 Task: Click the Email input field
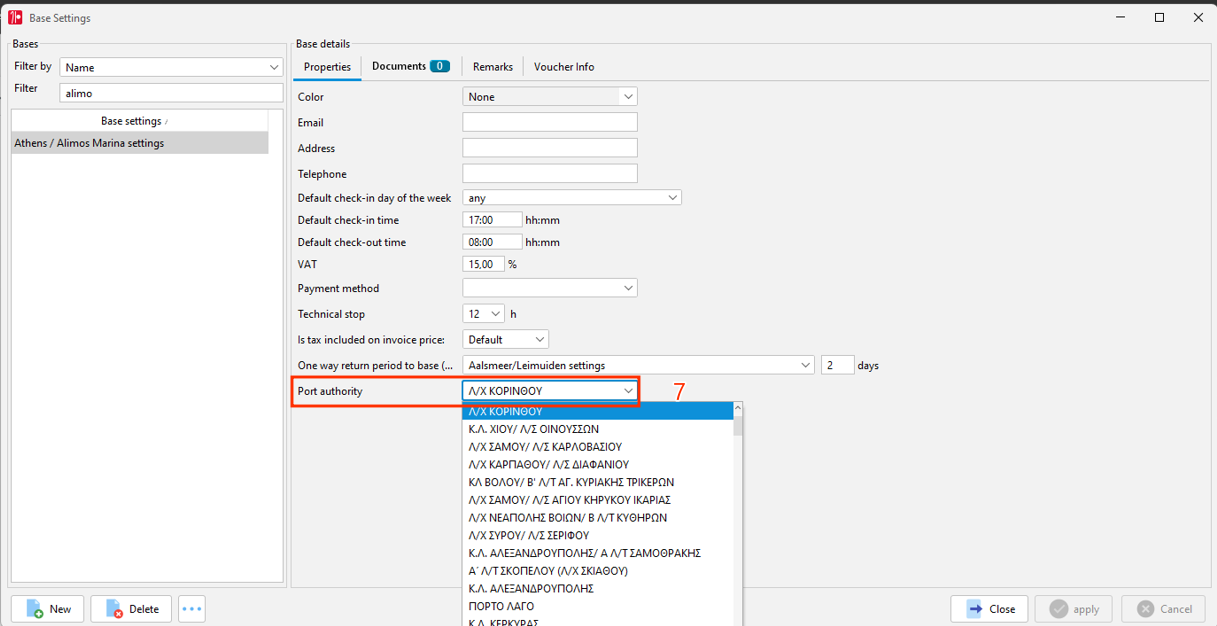pos(550,122)
